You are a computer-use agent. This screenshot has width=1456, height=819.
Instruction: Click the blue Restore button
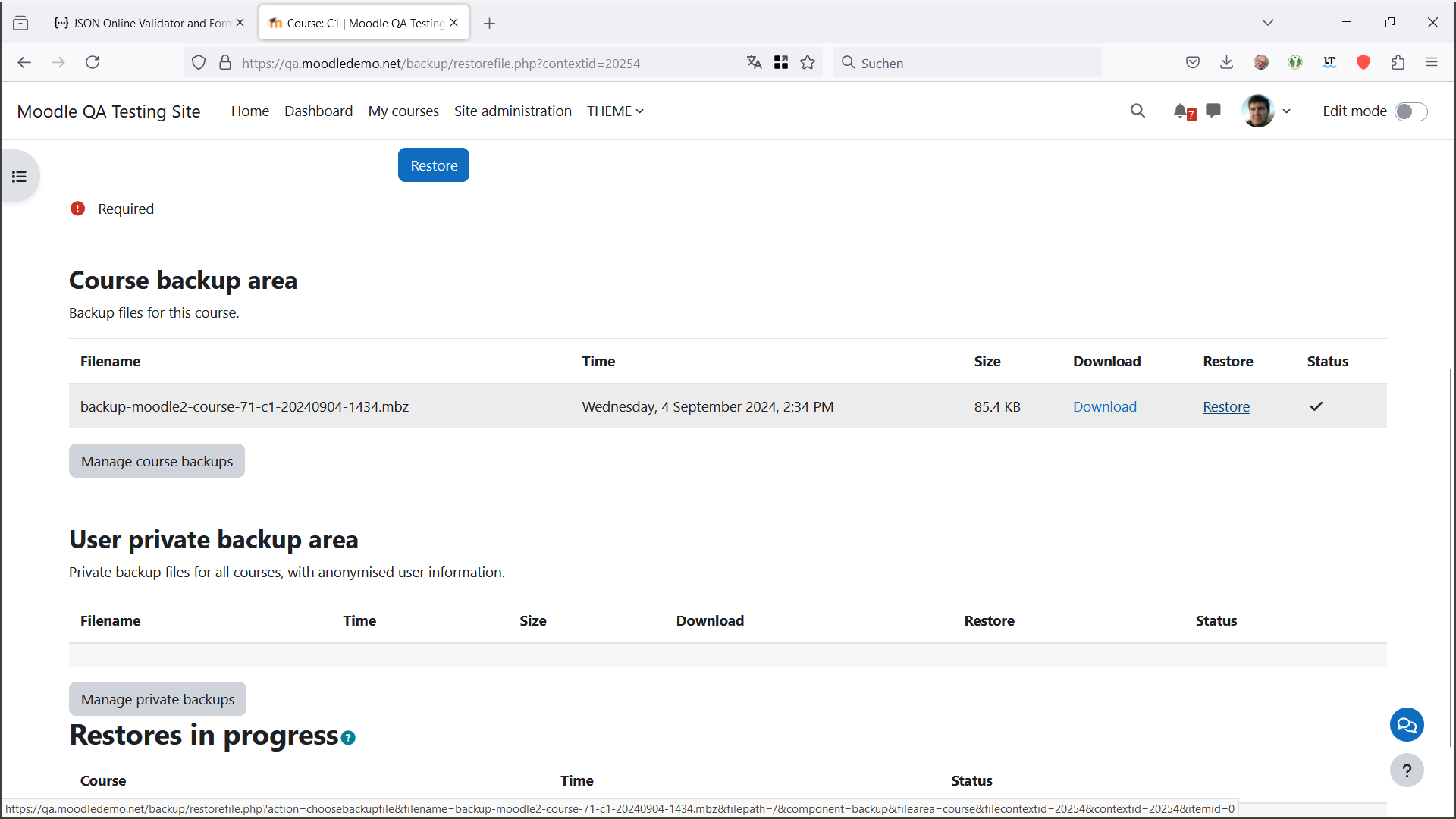(434, 165)
